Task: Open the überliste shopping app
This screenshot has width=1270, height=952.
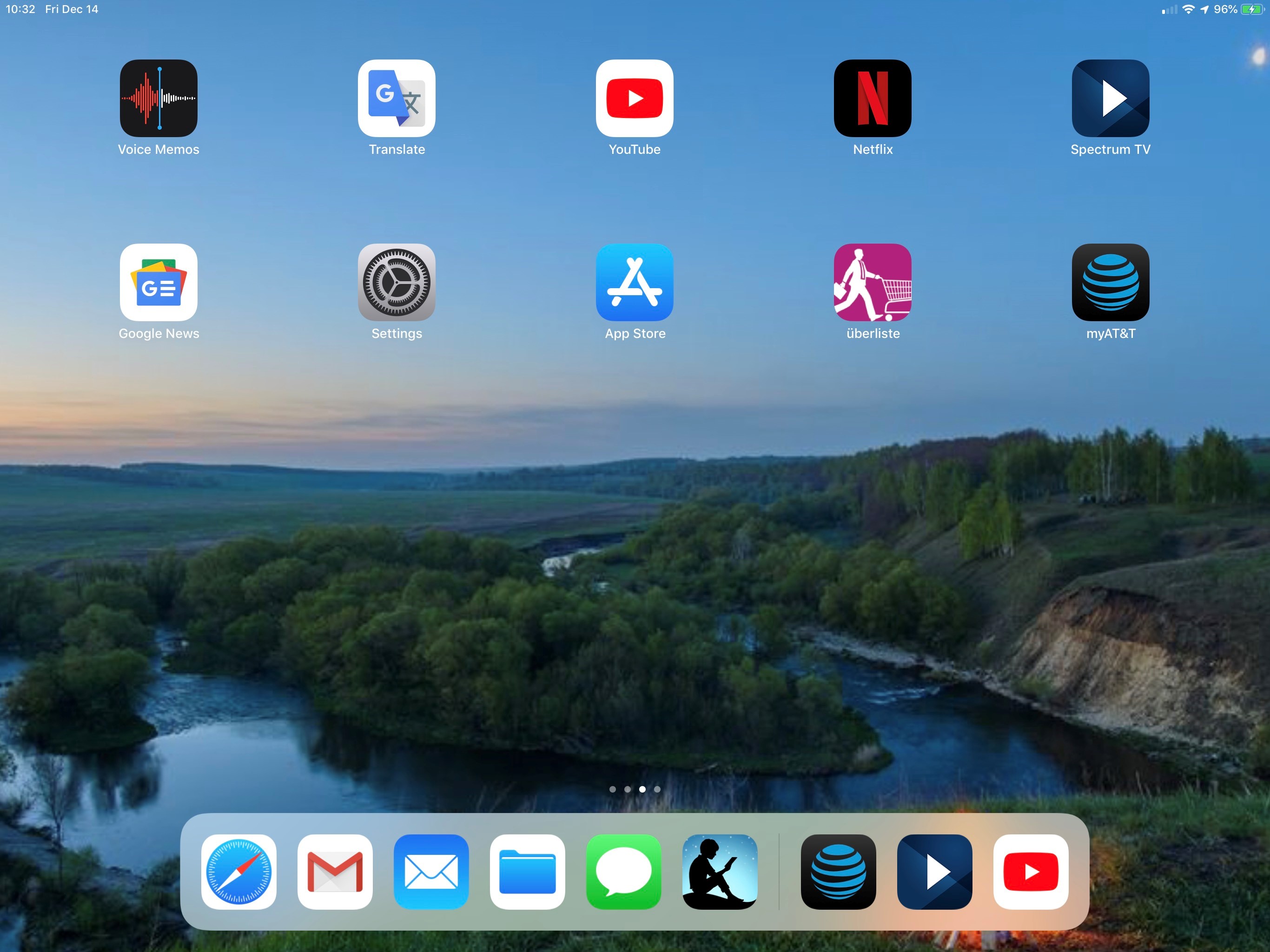Action: point(873,283)
